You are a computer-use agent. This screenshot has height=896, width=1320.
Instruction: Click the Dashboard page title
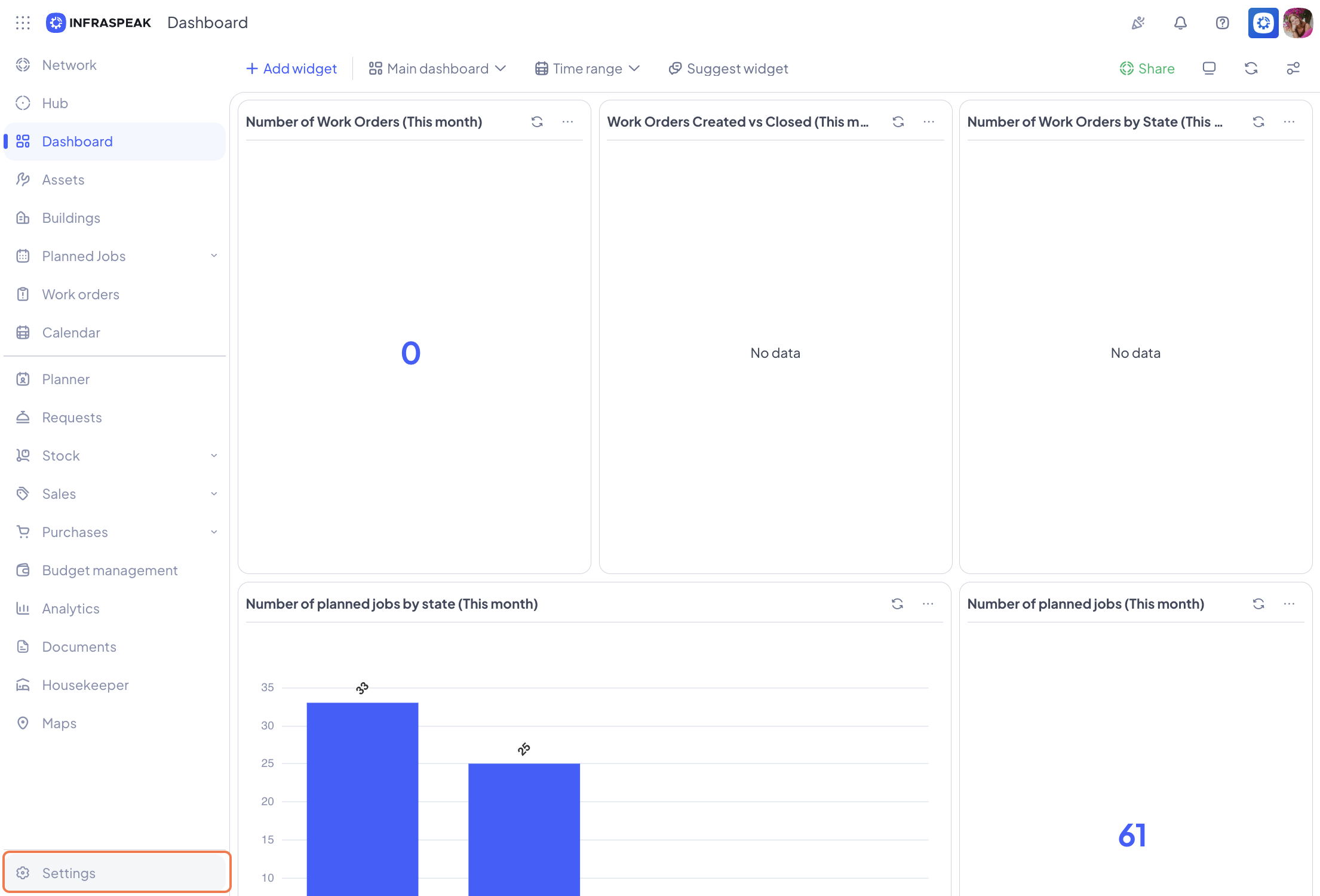point(207,23)
